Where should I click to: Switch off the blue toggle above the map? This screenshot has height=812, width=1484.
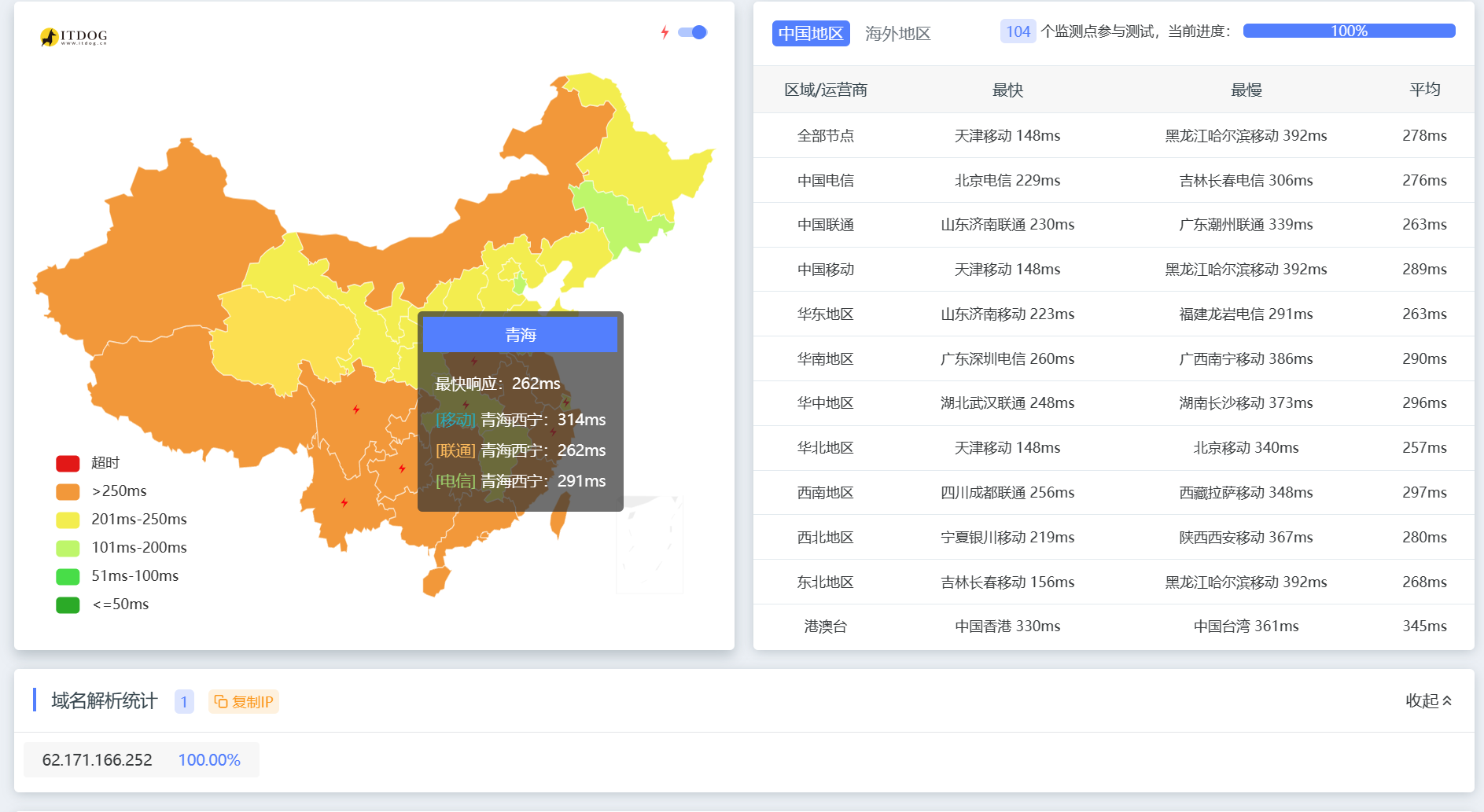coord(693,32)
